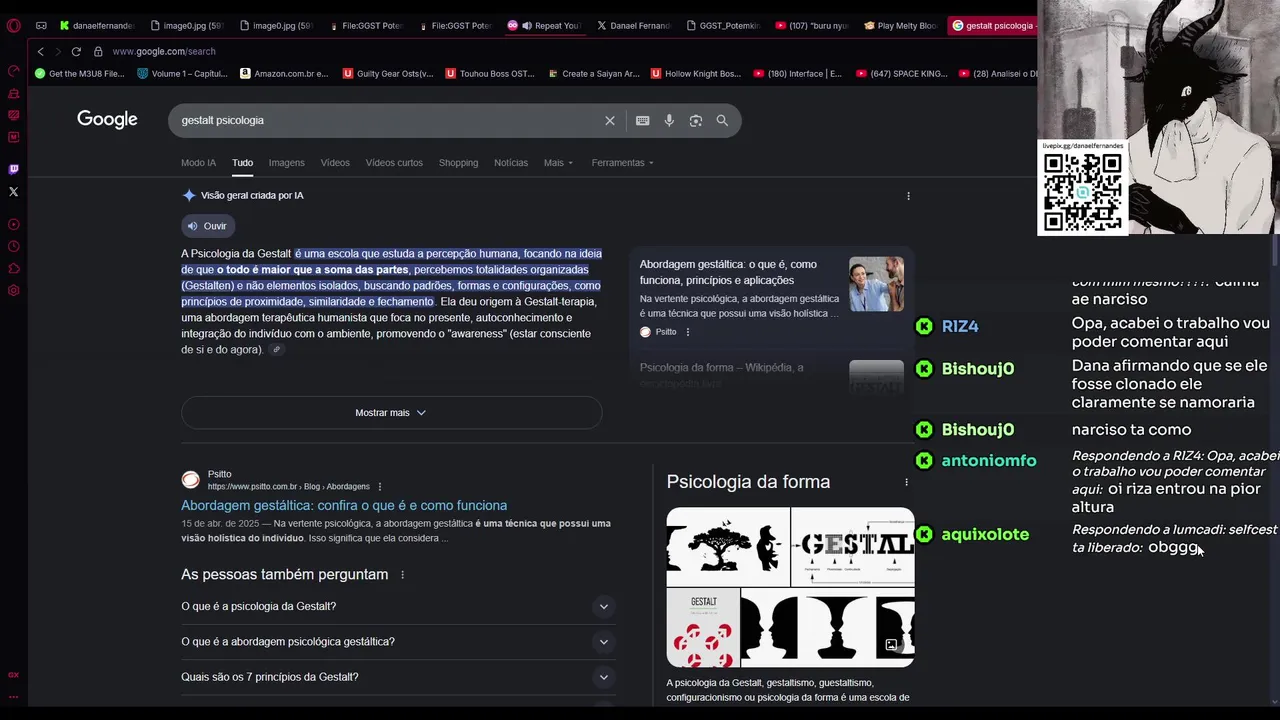Open Psitto card thumbnail photo
The height and width of the screenshot is (720, 1280).
pyautogui.click(x=876, y=284)
